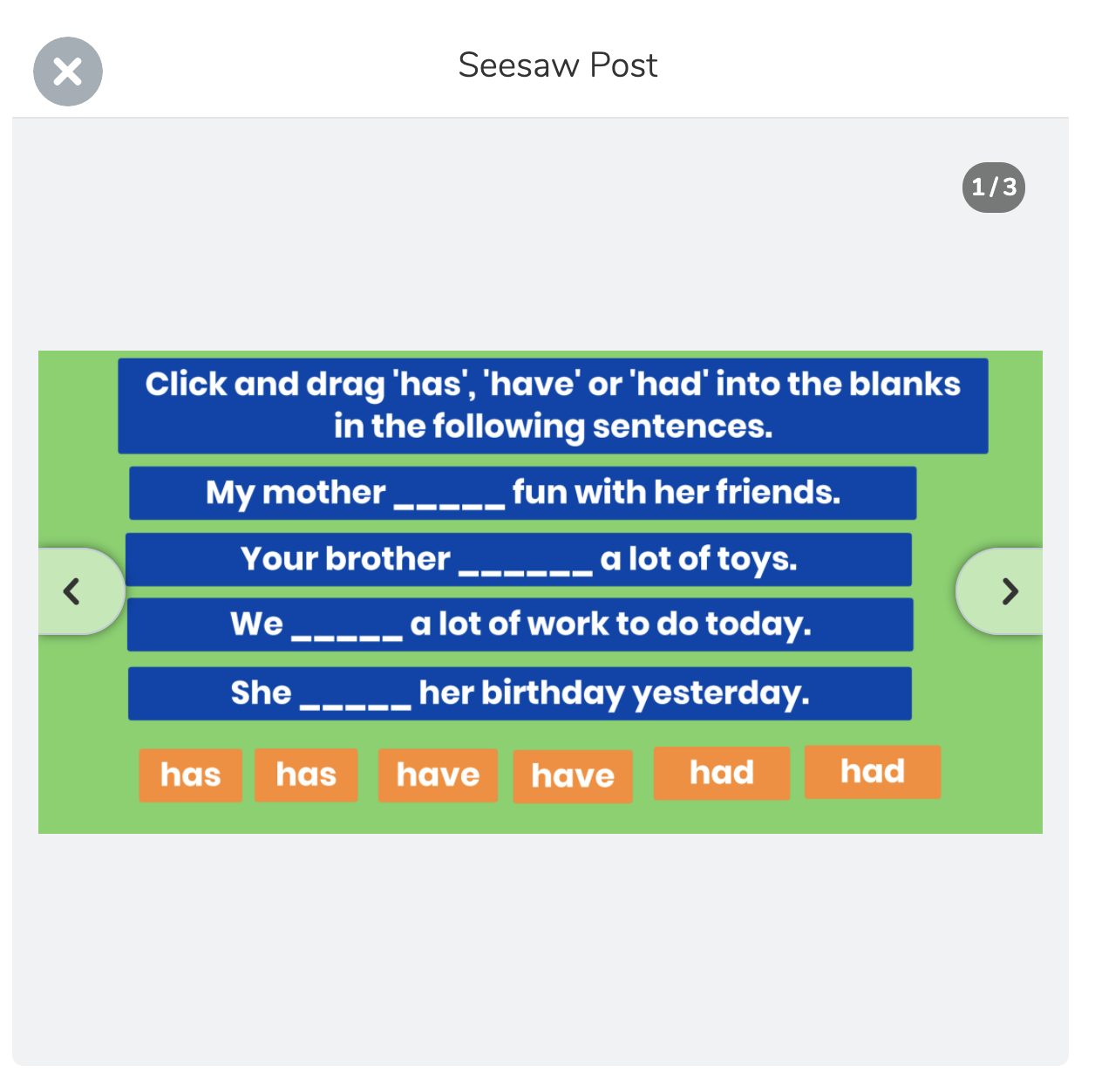Select the second 'have' word tile
This screenshot has width=1095, height=1092.
pyautogui.click(x=573, y=776)
